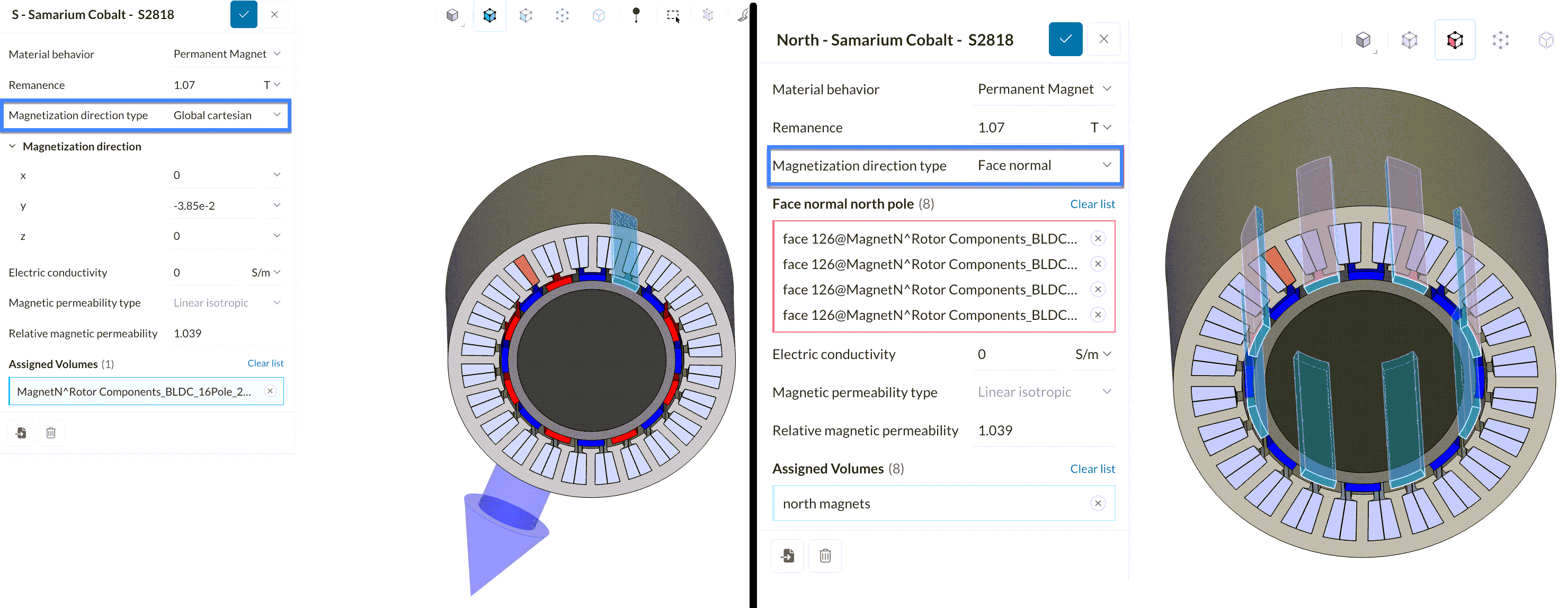Click Clear list for Assigned Volumes (1)

click(x=265, y=363)
